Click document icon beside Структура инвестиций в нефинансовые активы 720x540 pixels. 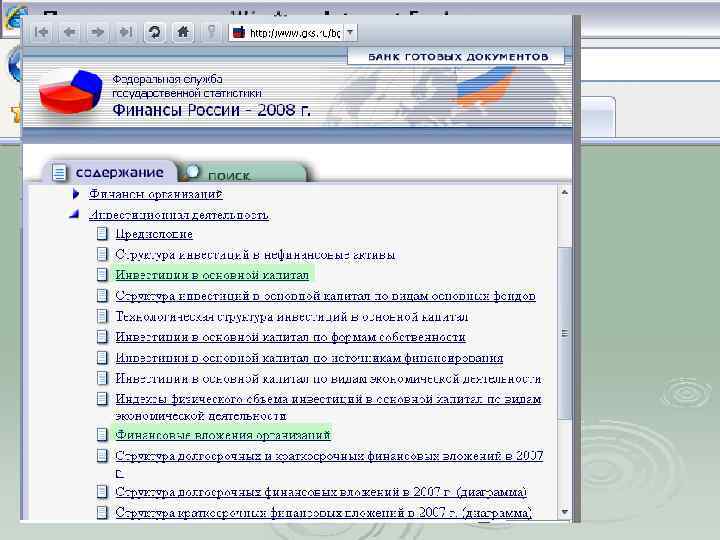[x=102, y=254]
